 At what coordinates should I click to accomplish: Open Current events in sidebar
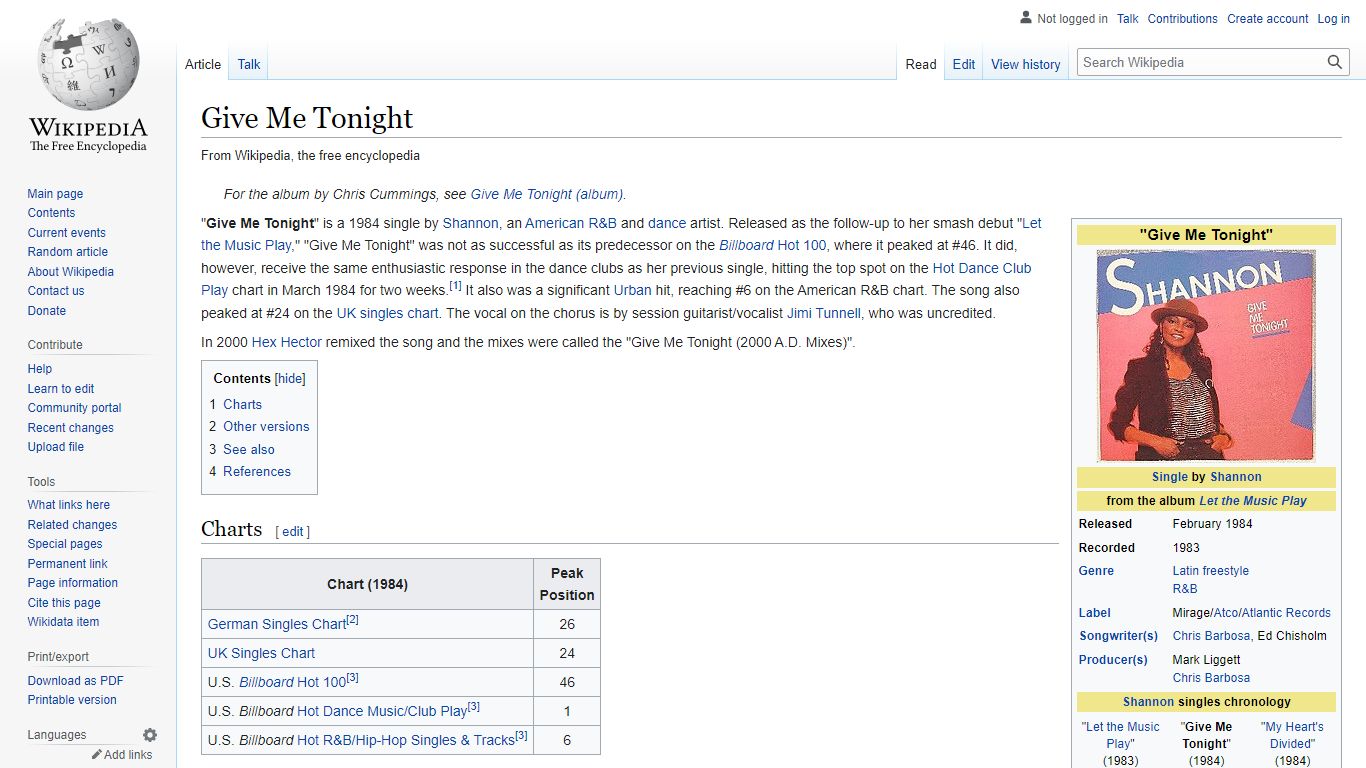pyautogui.click(x=66, y=233)
